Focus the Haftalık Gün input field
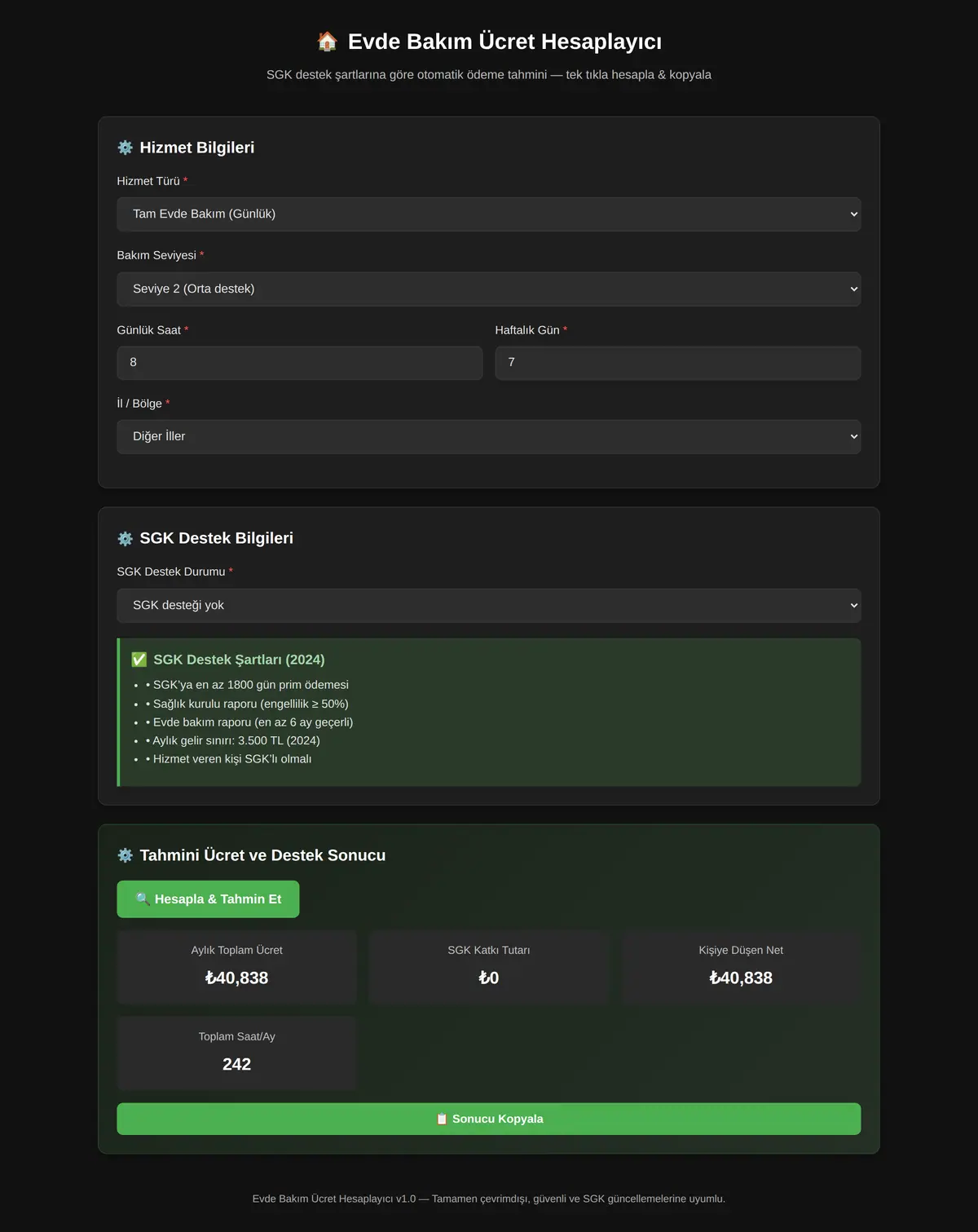The height and width of the screenshot is (1232, 978). (678, 363)
